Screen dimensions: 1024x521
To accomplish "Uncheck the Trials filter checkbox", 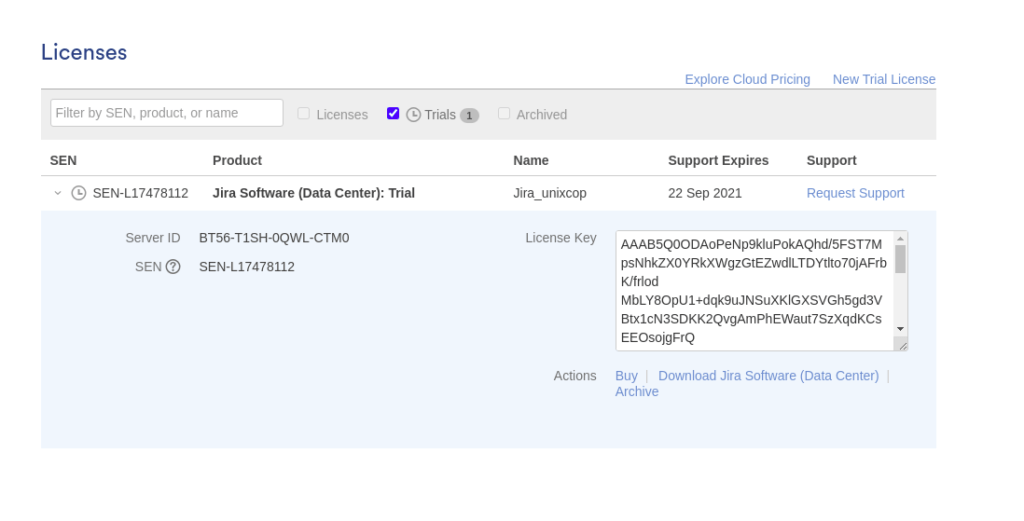I will point(393,114).
